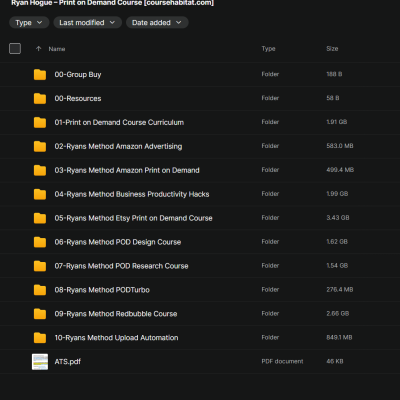This screenshot has height=400, width=400.
Task: Click the 188 B size value
Action: coord(334,74)
